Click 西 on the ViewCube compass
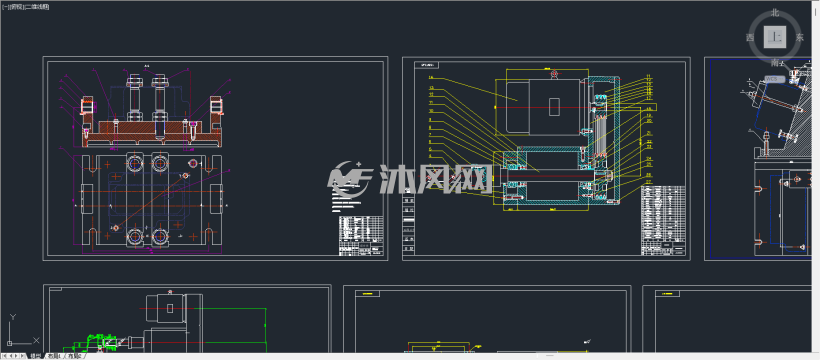Viewport: 820px width, 360px height. pos(750,38)
